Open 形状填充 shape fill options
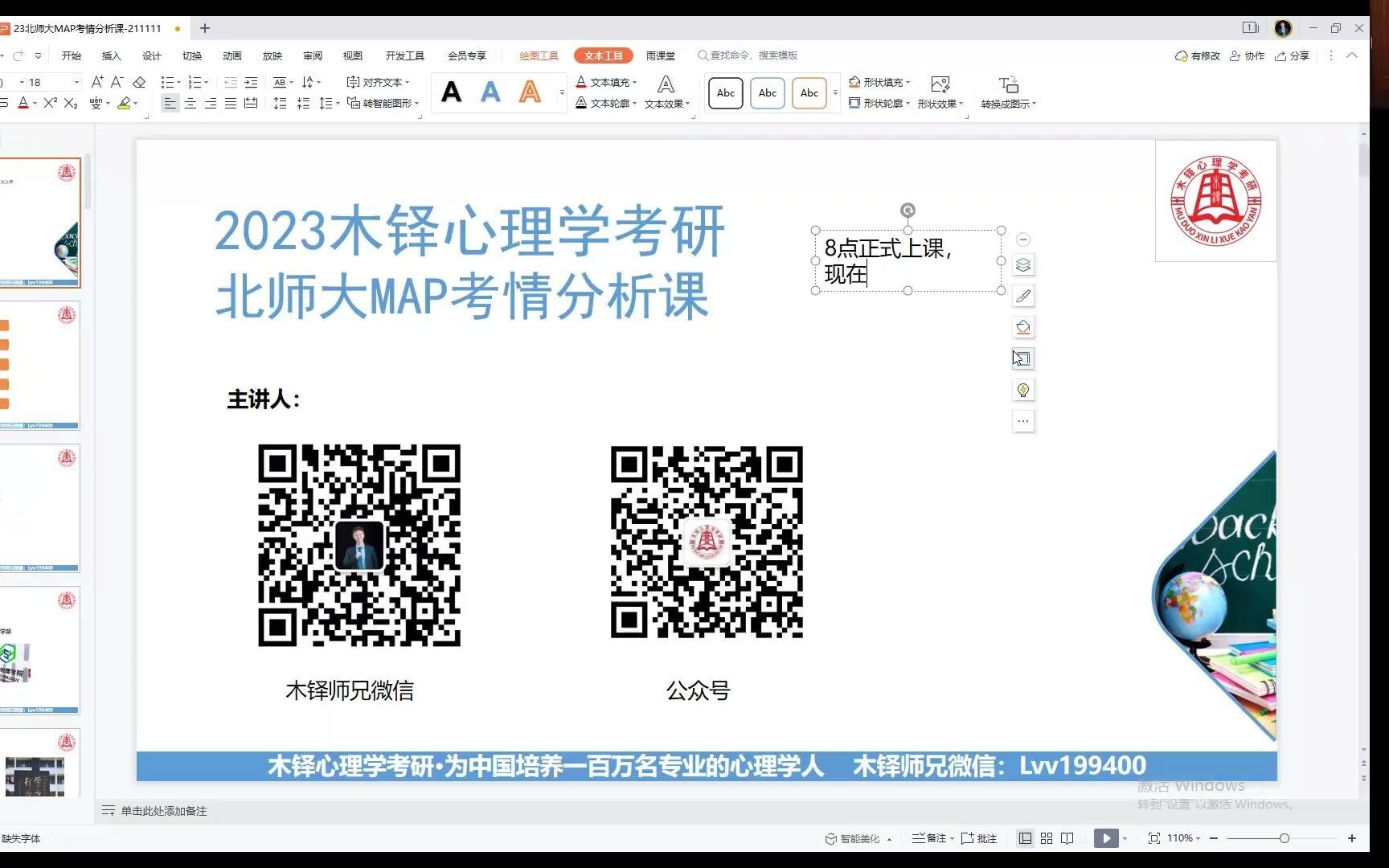 click(x=879, y=82)
